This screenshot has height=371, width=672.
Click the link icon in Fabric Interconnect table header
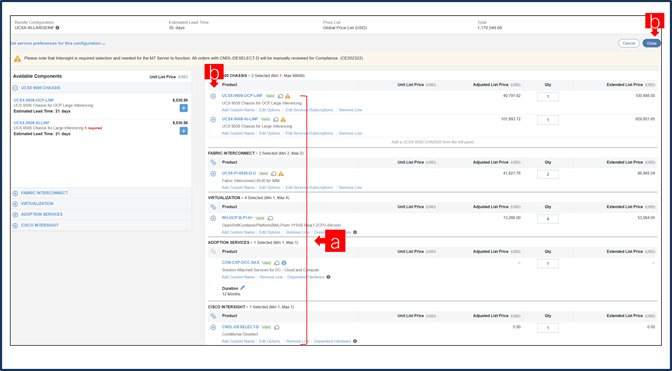click(213, 162)
